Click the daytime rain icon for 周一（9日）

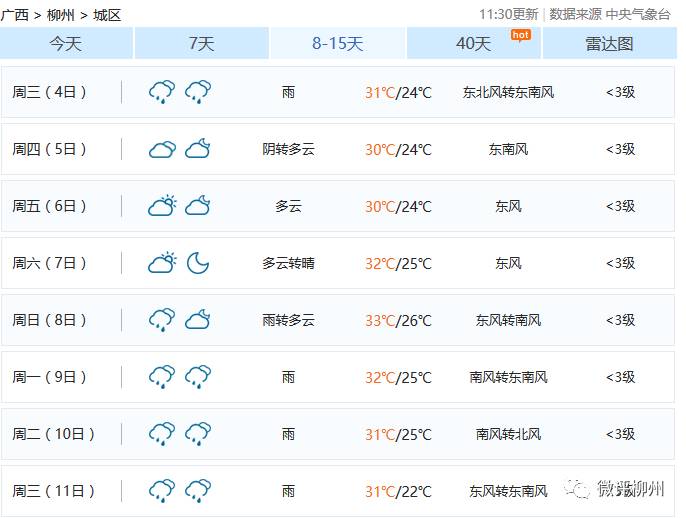click(162, 377)
